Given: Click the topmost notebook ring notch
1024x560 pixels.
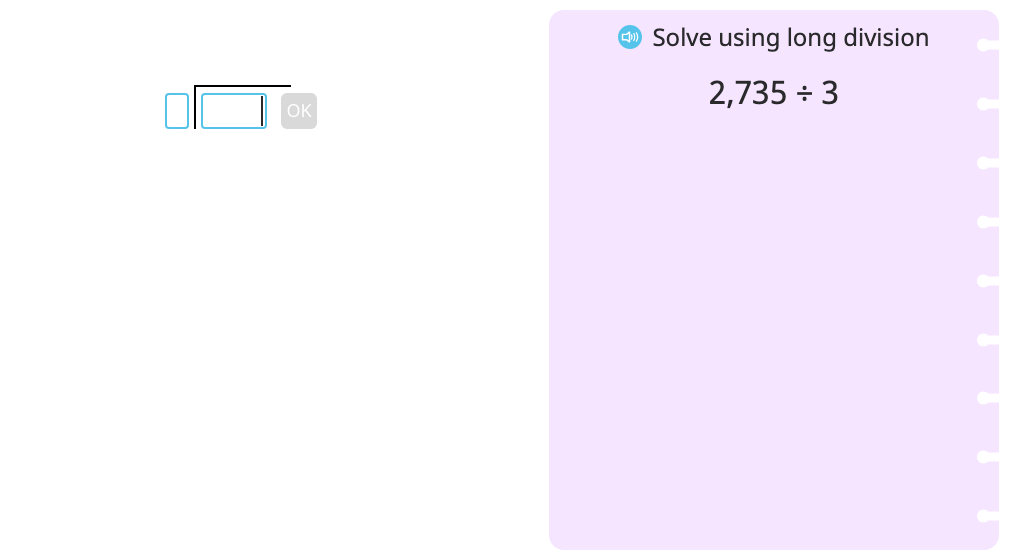Looking at the screenshot, I should [987, 45].
